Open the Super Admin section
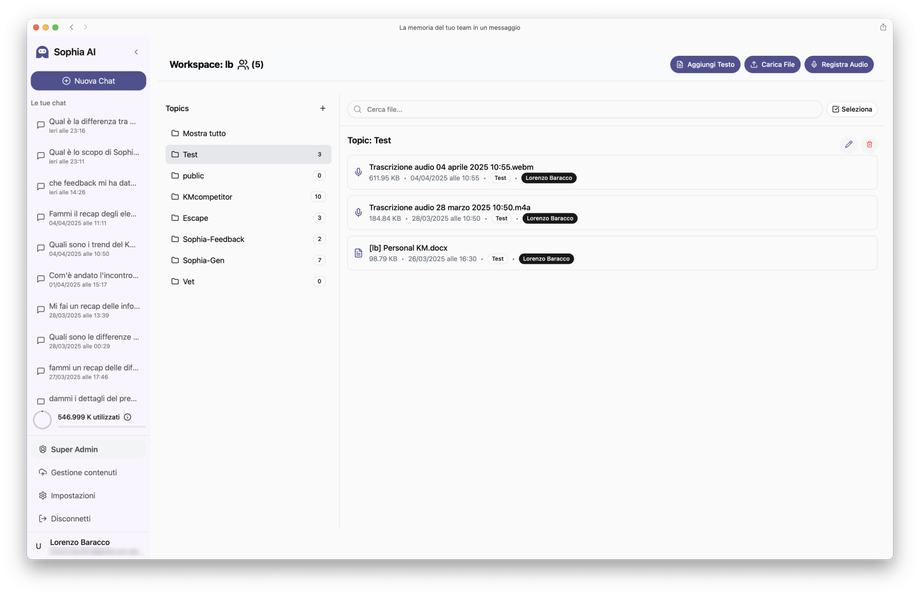The image size is (920, 595). coord(88,449)
